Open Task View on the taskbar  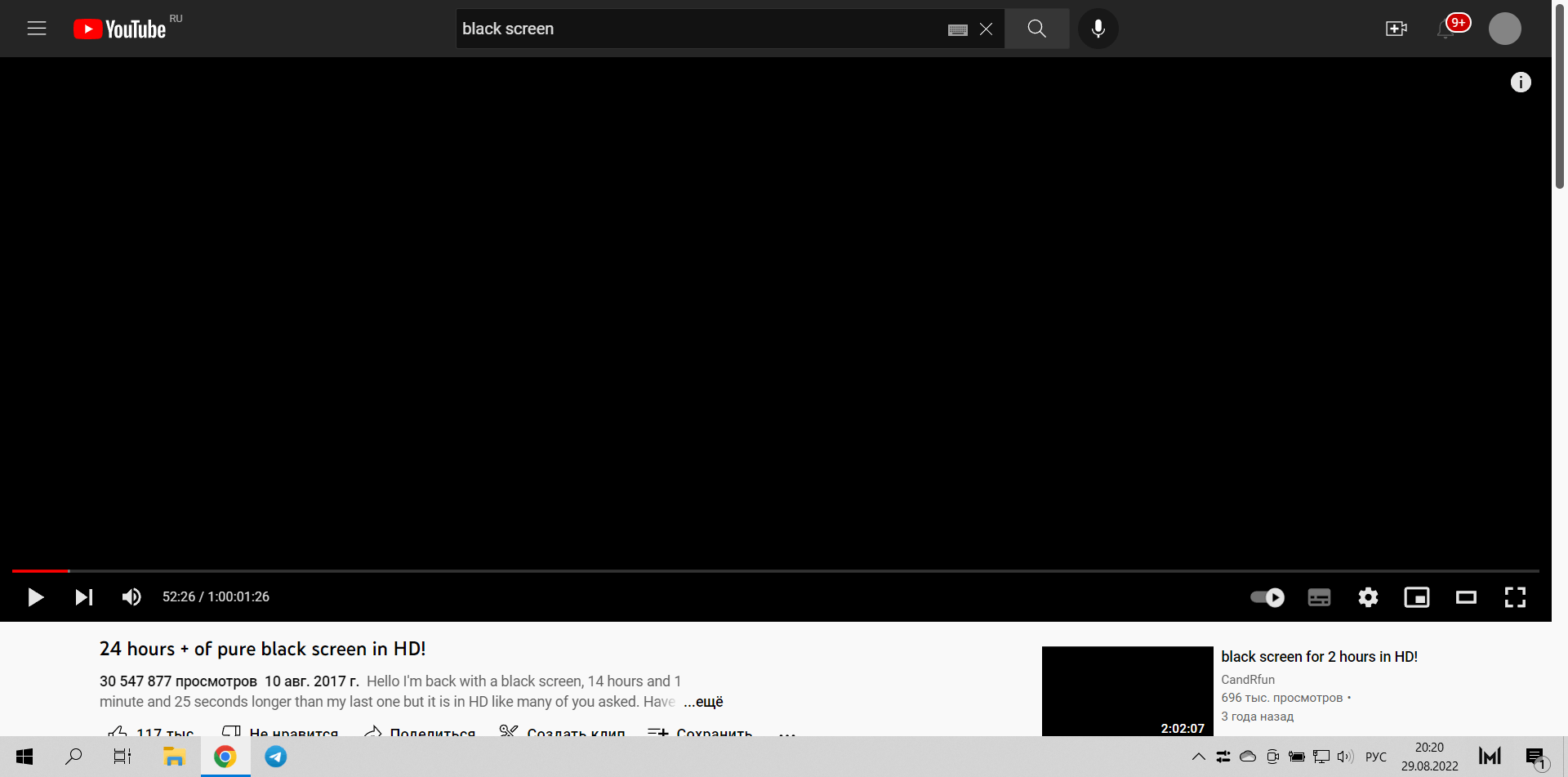pyautogui.click(x=122, y=757)
